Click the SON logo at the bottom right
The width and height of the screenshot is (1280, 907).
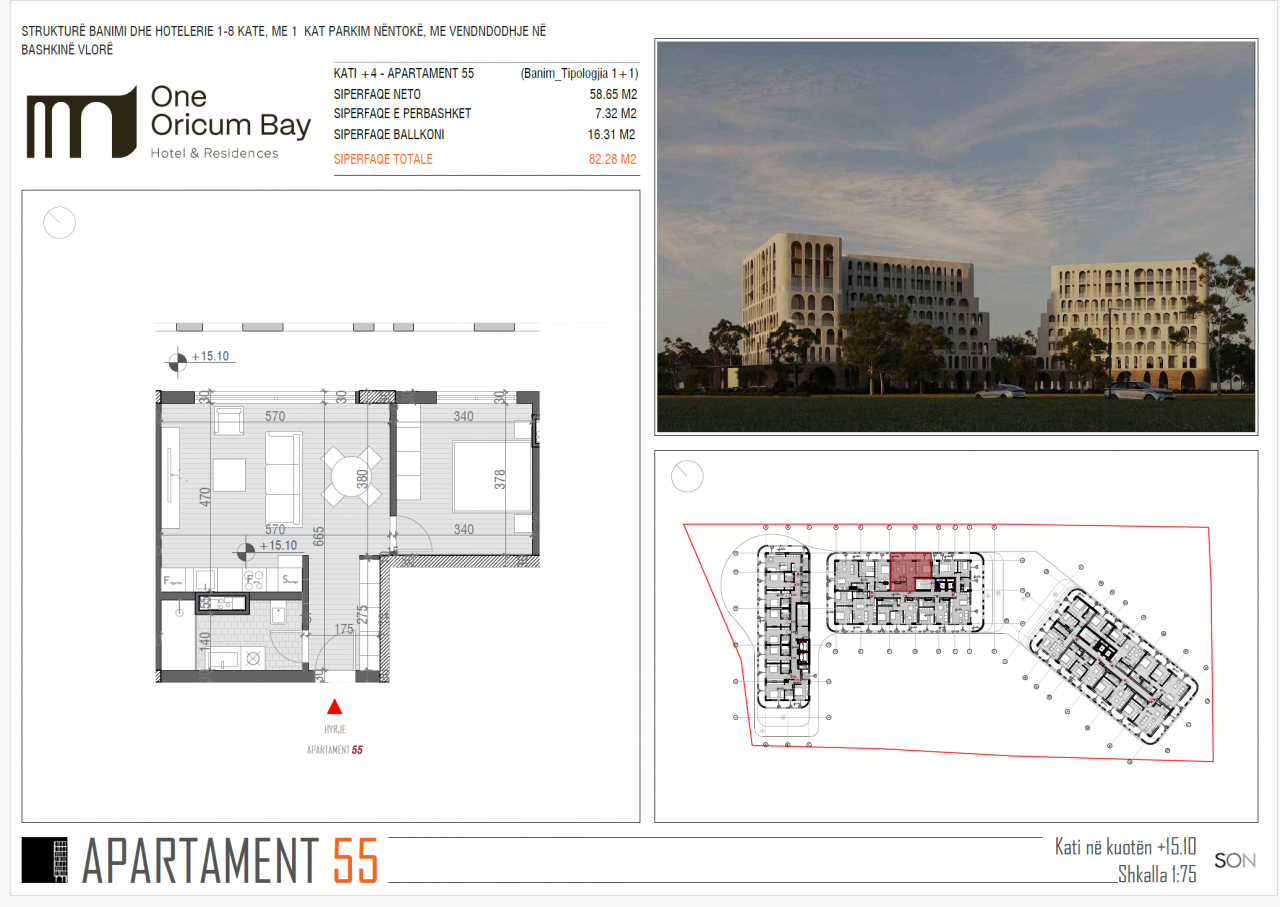pyautogui.click(x=1235, y=861)
